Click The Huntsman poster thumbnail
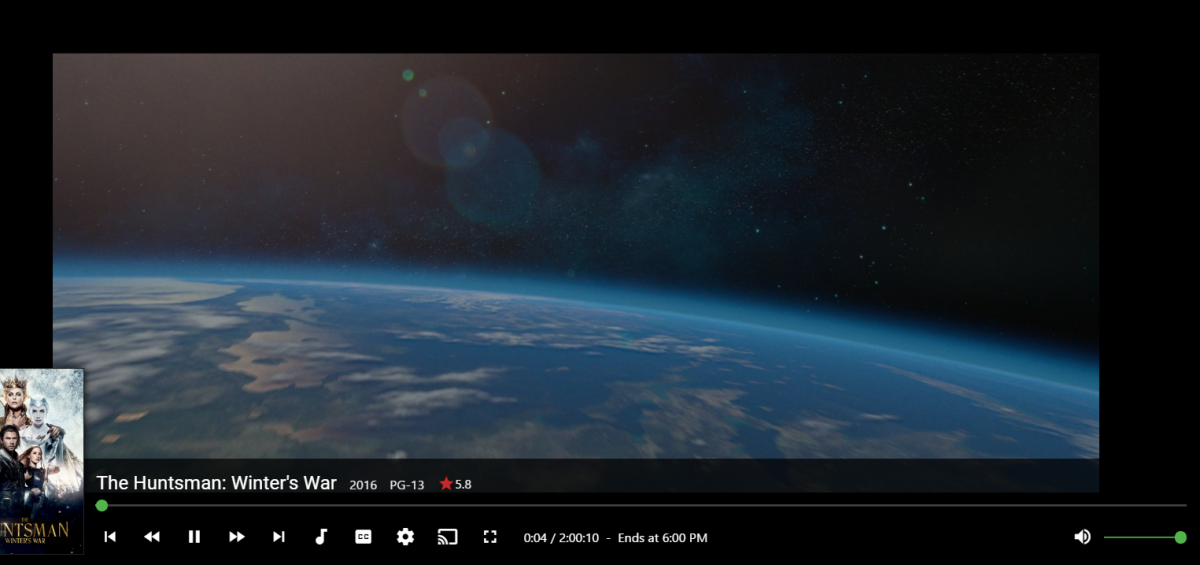Viewport: 1200px width, 565px height. point(41,461)
